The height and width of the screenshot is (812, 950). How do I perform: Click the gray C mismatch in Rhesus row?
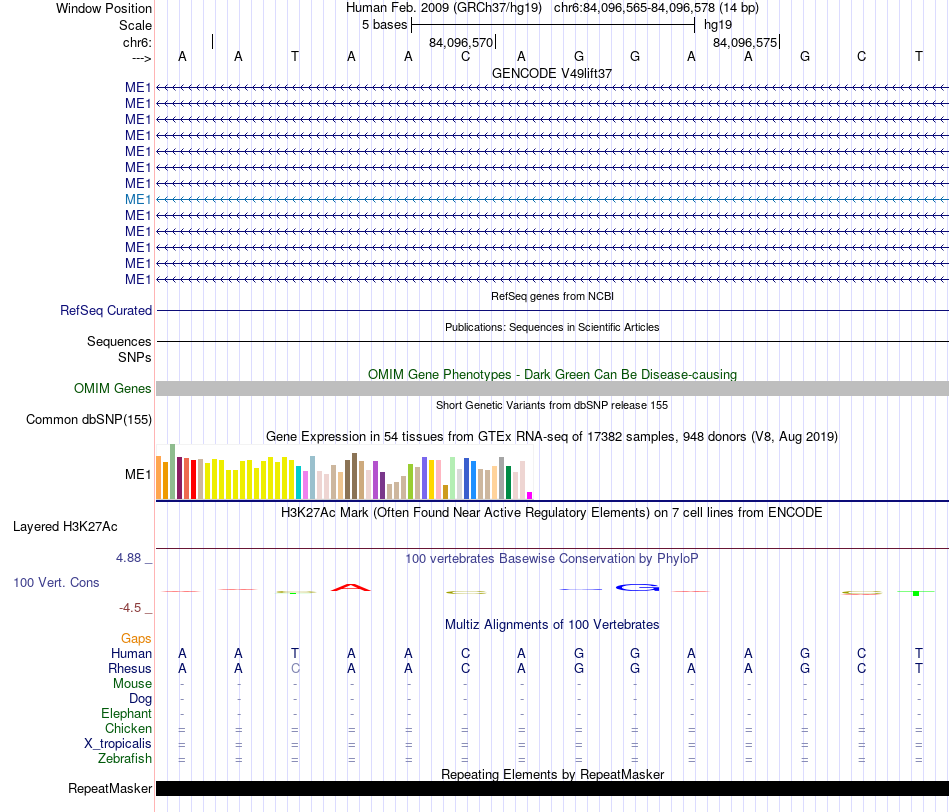[x=295, y=668]
